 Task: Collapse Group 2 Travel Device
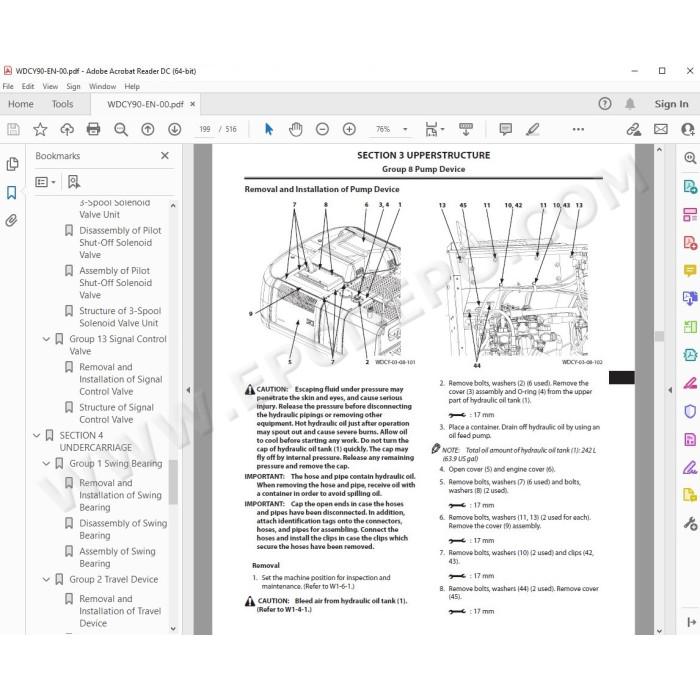tap(46, 579)
